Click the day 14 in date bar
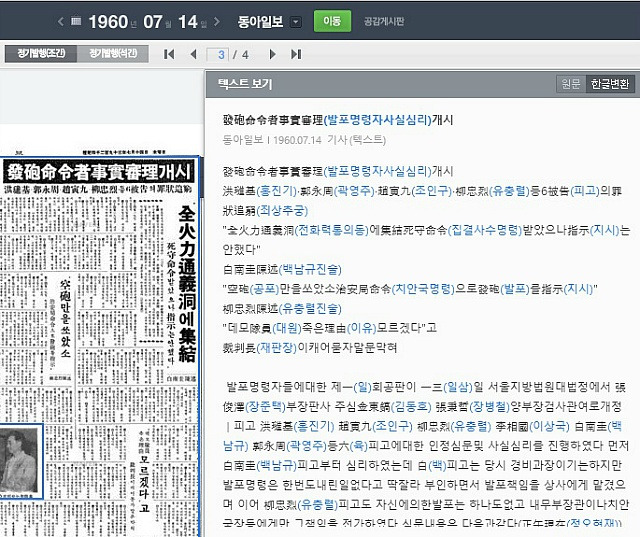The width and height of the screenshot is (640, 537). coord(188,22)
